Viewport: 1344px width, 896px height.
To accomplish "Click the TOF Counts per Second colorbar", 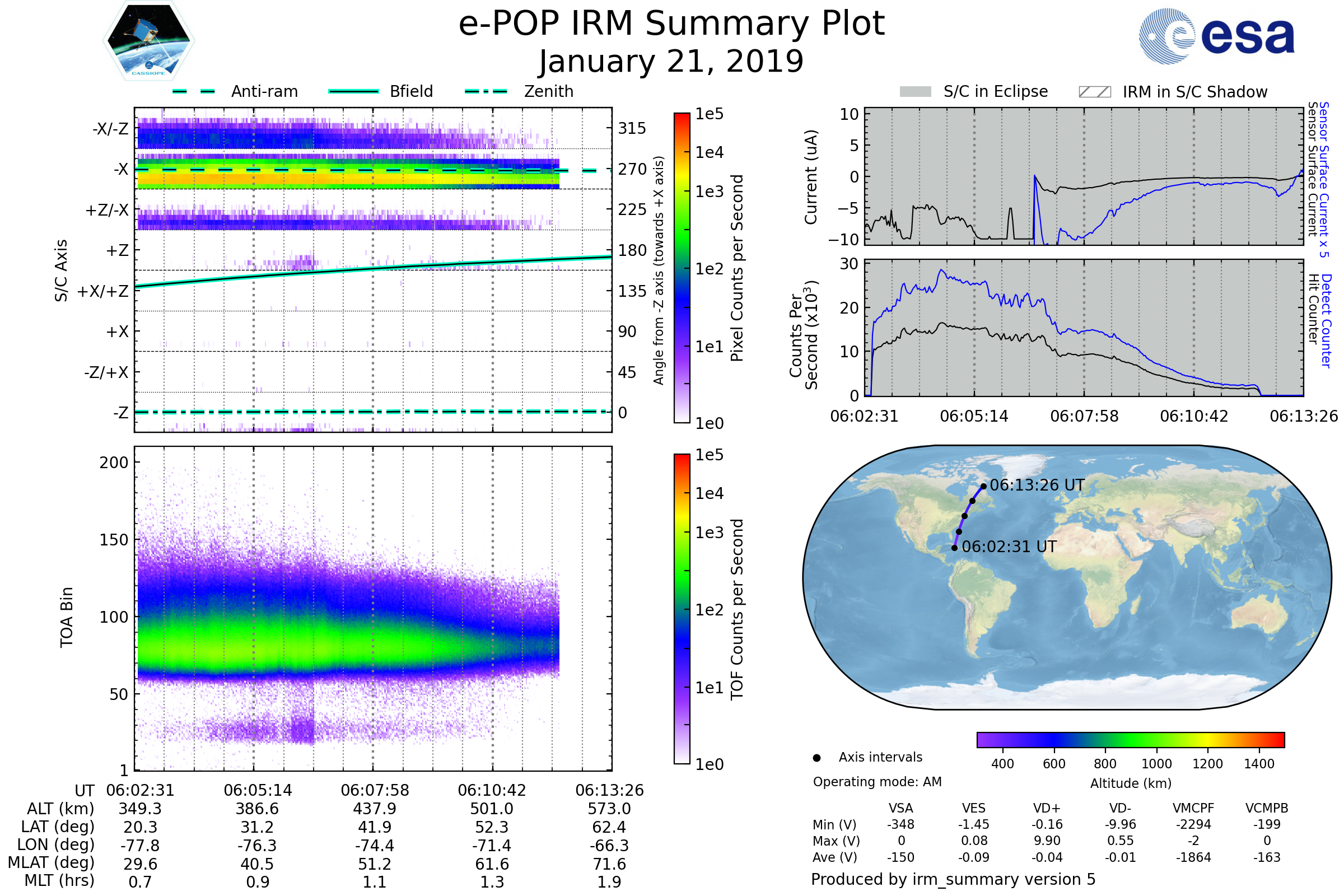I will coord(682,609).
